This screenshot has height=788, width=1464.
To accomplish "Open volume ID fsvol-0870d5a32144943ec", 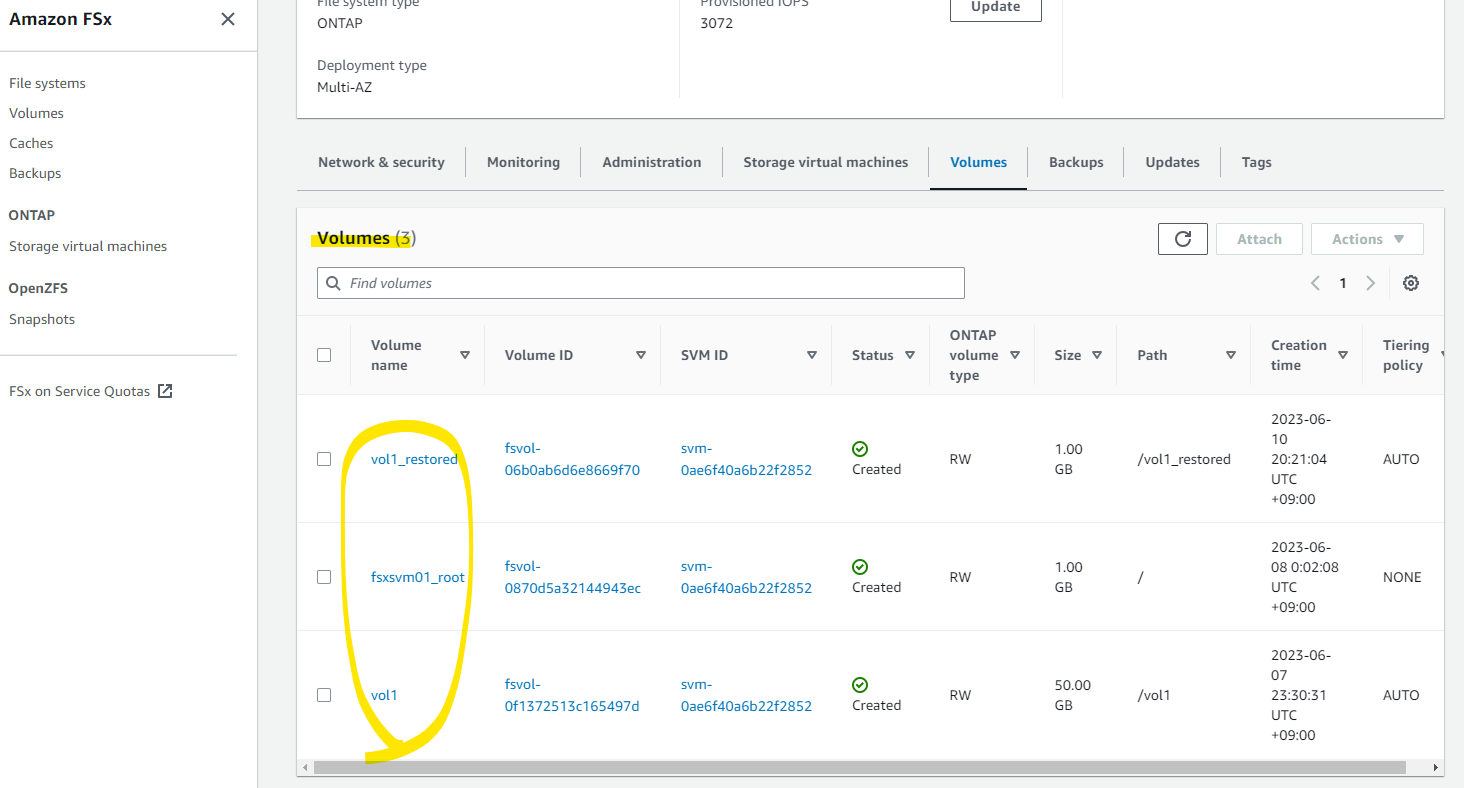I will (x=573, y=577).
